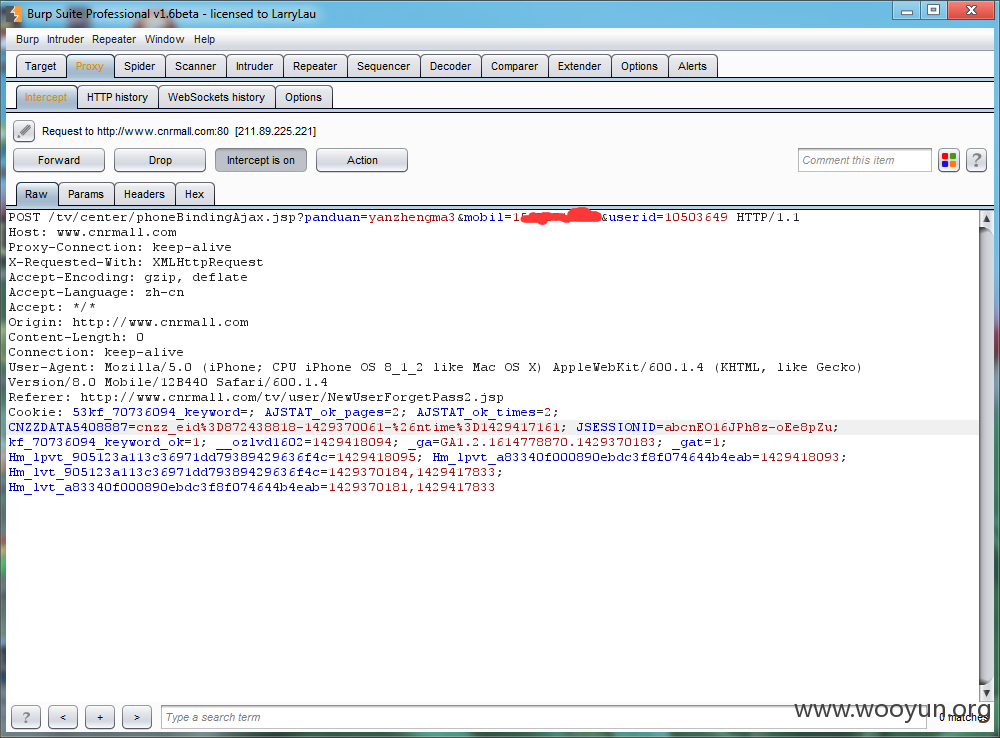
Task: Open the HTTP history sub-tab
Action: point(117,97)
